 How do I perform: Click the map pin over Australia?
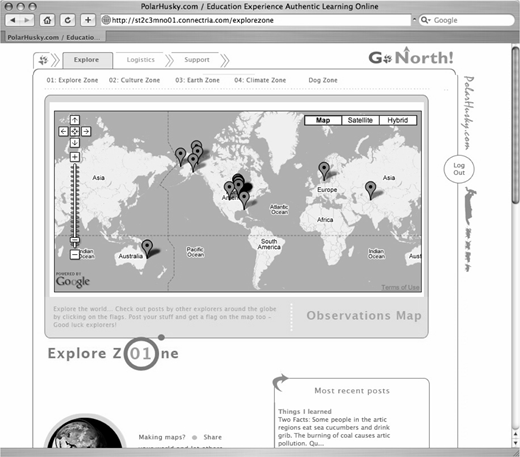pyautogui.click(x=147, y=248)
